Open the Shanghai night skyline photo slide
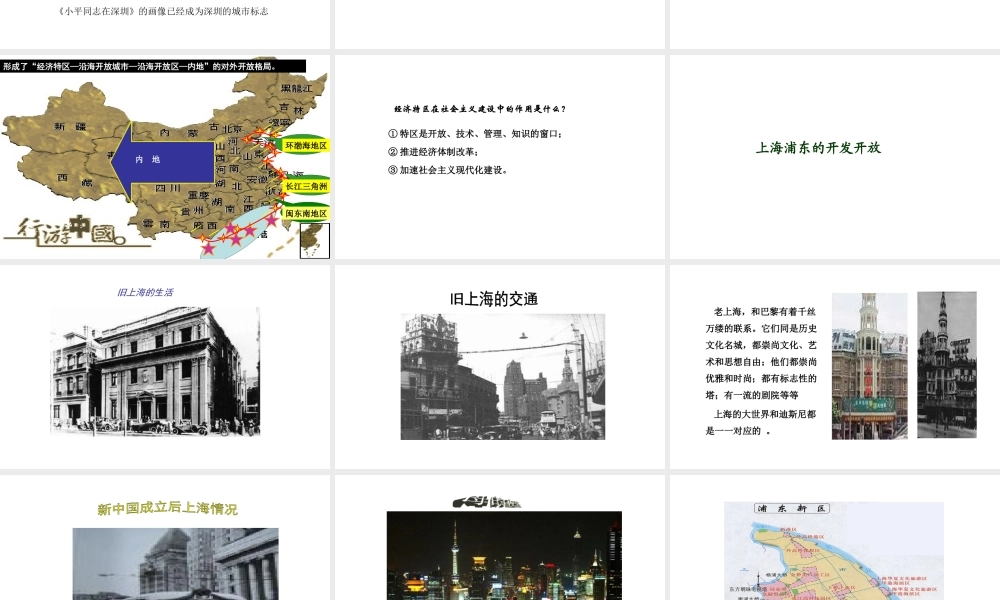This screenshot has height=600, width=1000. [503, 555]
